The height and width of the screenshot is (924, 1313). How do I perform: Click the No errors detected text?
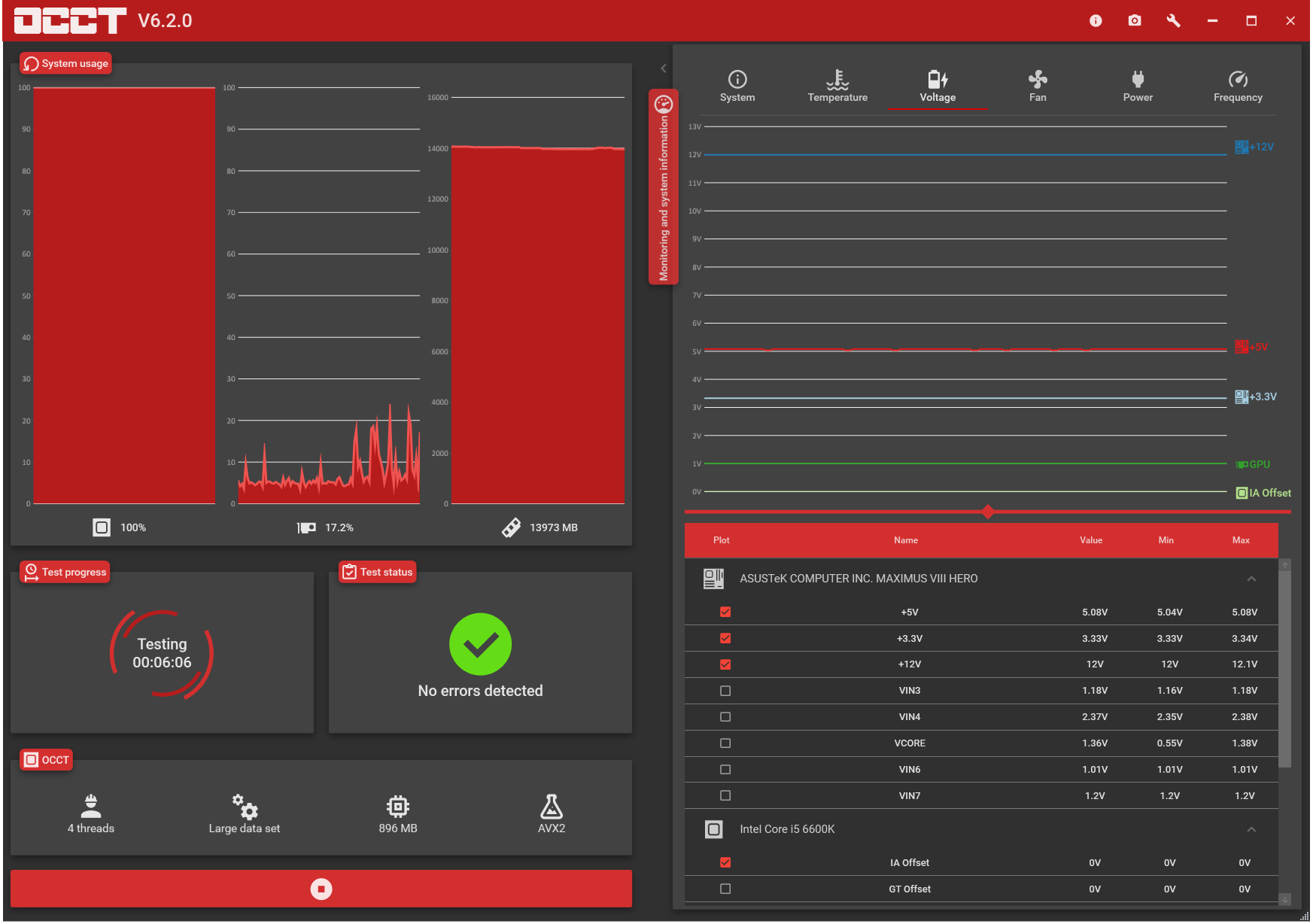(x=480, y=691)
